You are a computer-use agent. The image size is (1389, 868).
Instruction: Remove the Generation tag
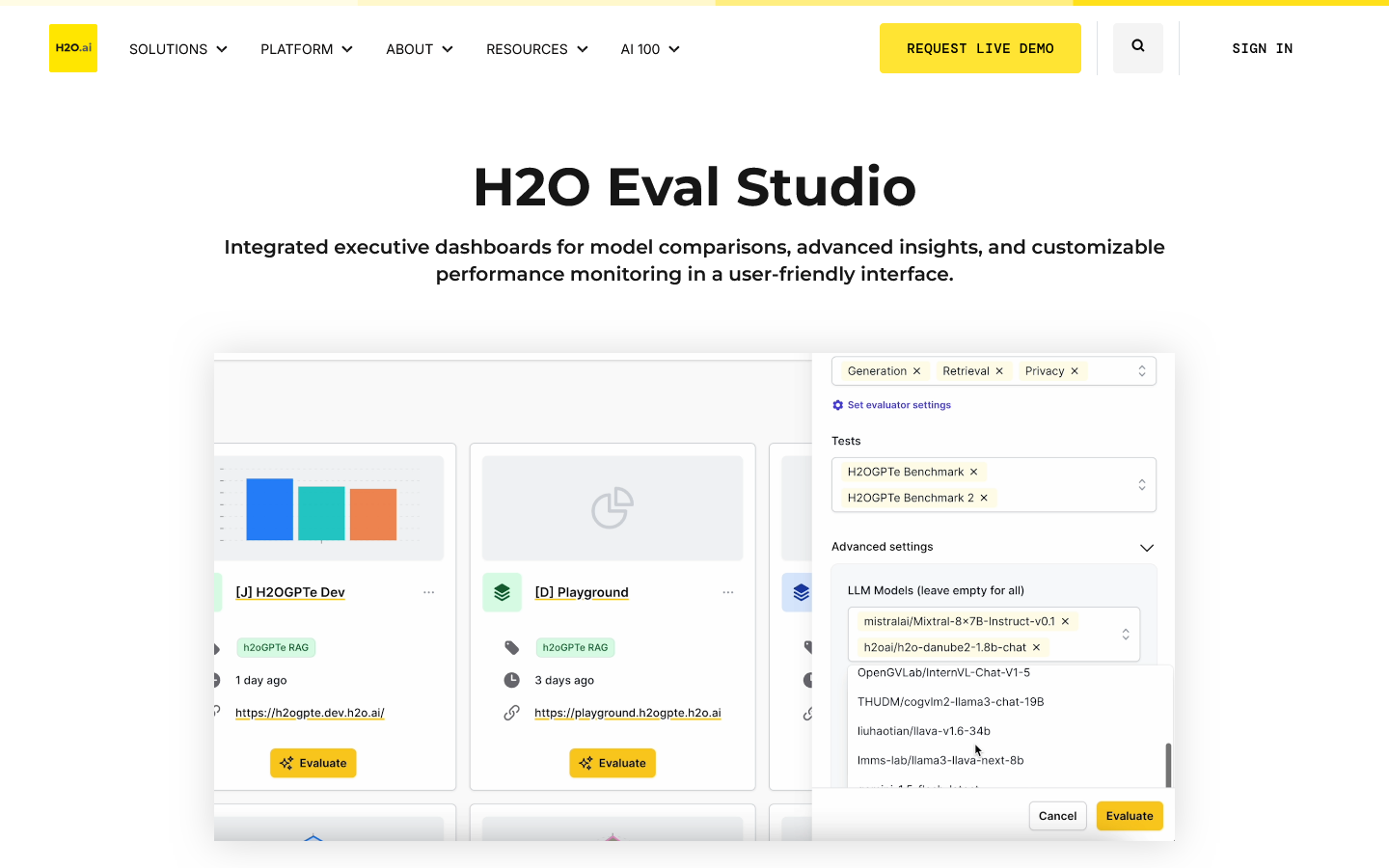click(x=917, y=371)
